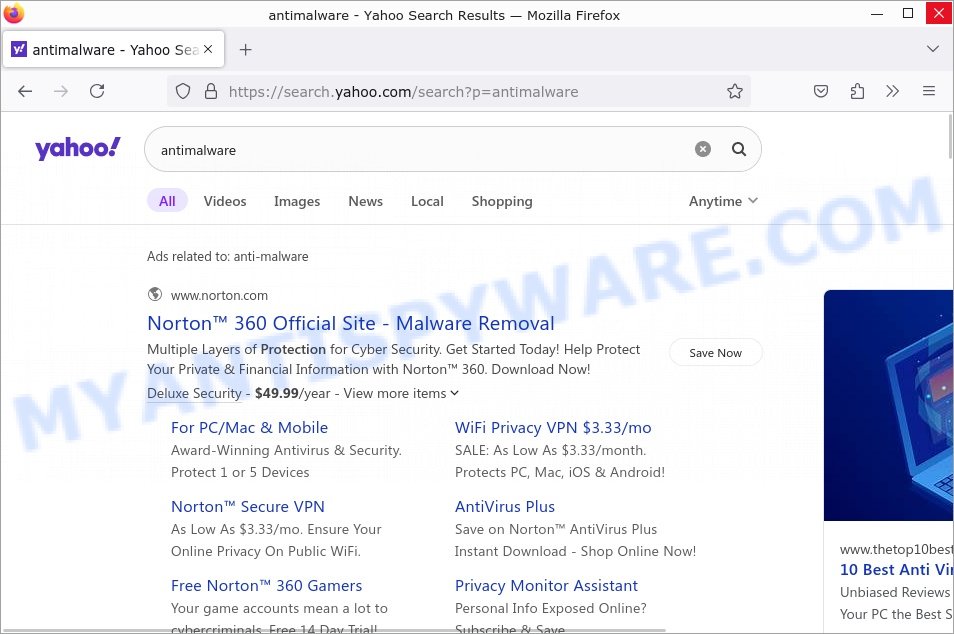Click the Save Now button
Image resolution: width=954 pixels, height=634 pixels.
(x=716, y=353)
